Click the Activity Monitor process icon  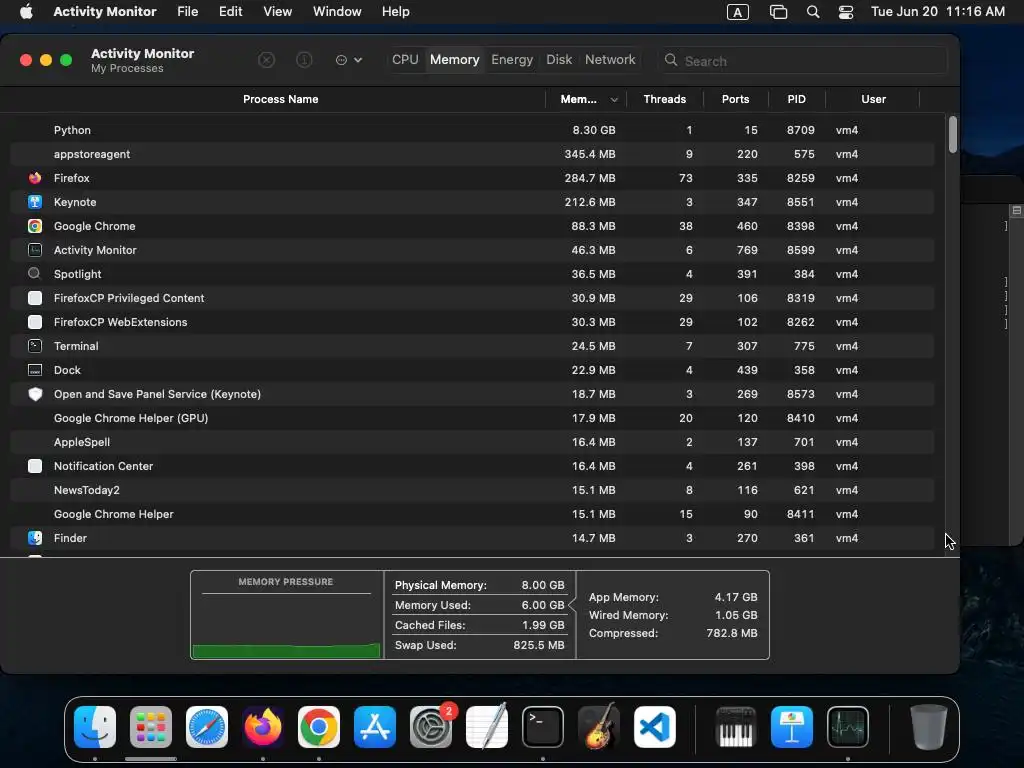click(x=35, y=250)
